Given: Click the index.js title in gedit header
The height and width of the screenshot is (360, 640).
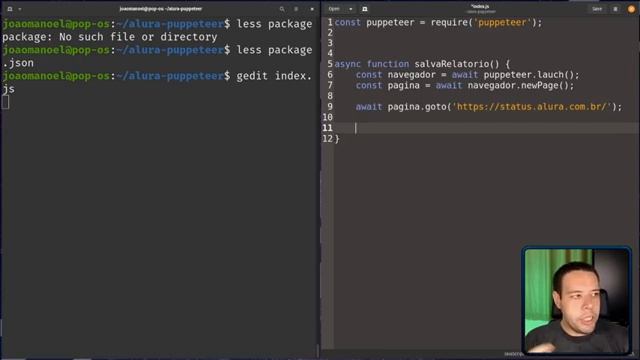Looking at the screenshot, I should pyautogui.click(x=480, y=7).
